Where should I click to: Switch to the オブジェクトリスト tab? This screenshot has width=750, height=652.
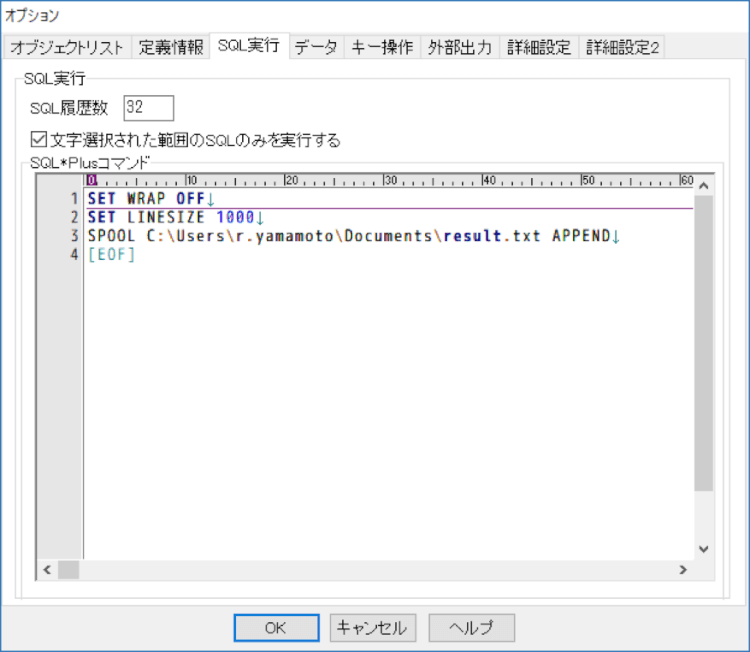tap(67, 47)
